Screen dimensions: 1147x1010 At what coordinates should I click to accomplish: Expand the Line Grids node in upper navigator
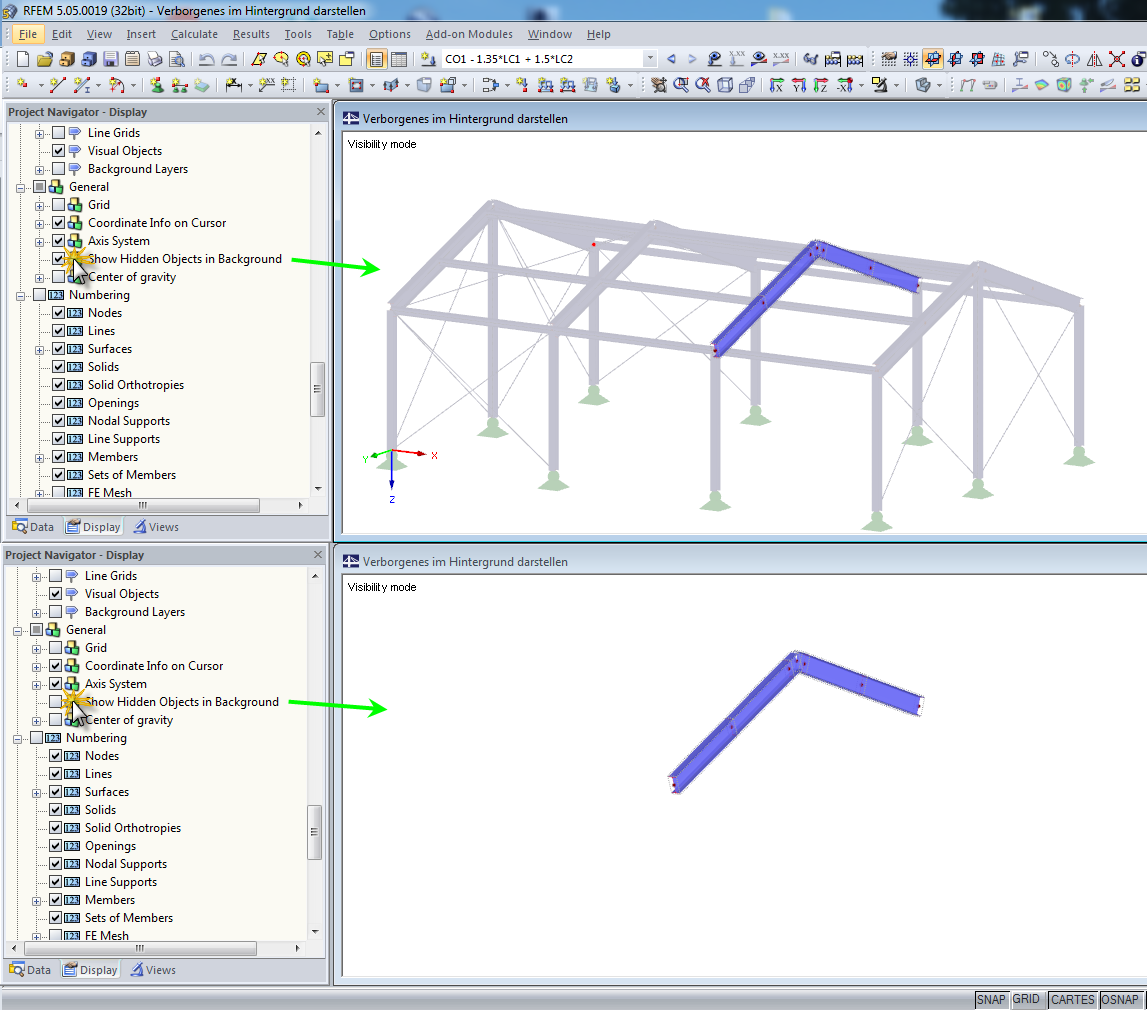click(x=40, y=133)
